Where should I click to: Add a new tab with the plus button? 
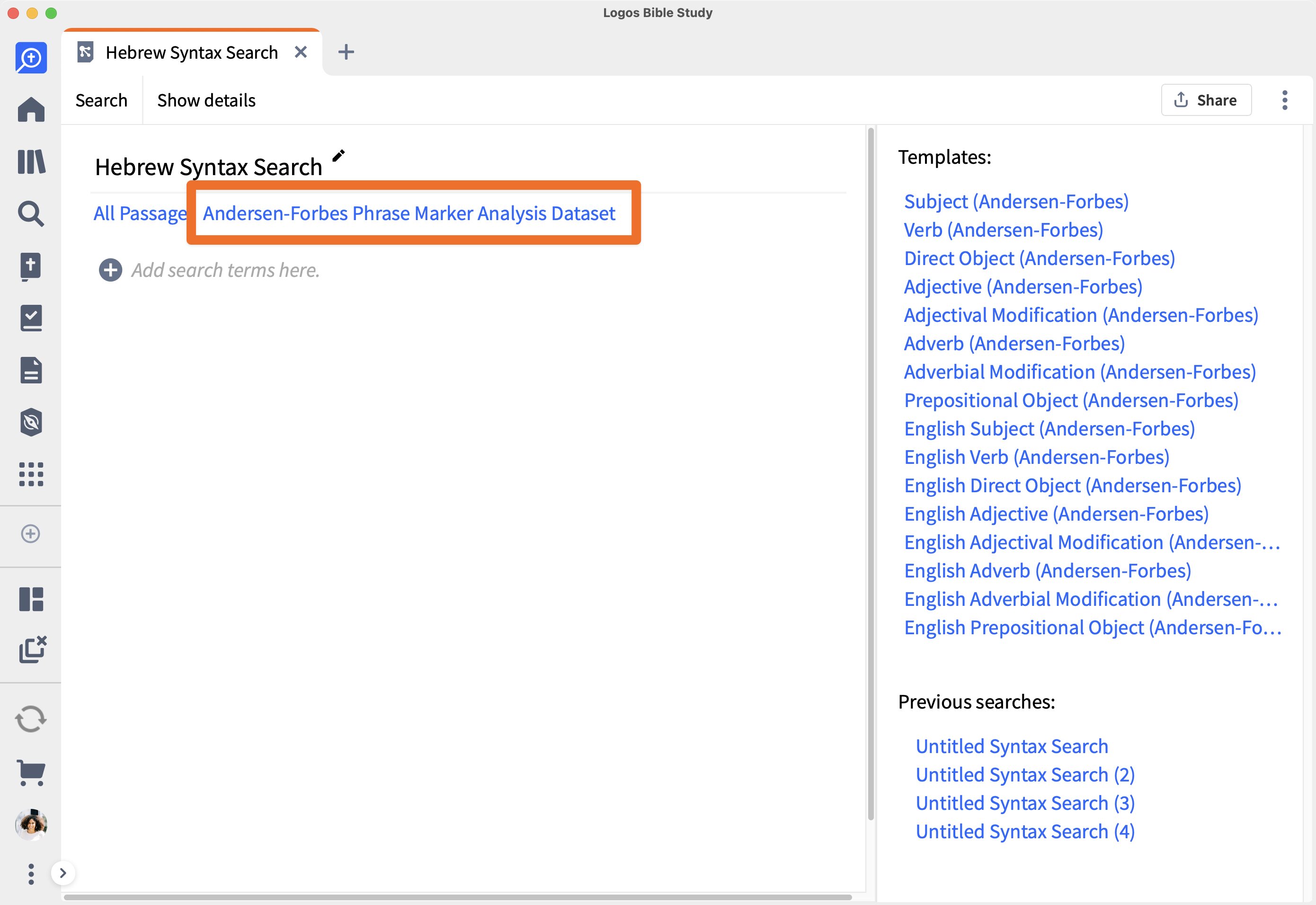click(x=346, y=52)
